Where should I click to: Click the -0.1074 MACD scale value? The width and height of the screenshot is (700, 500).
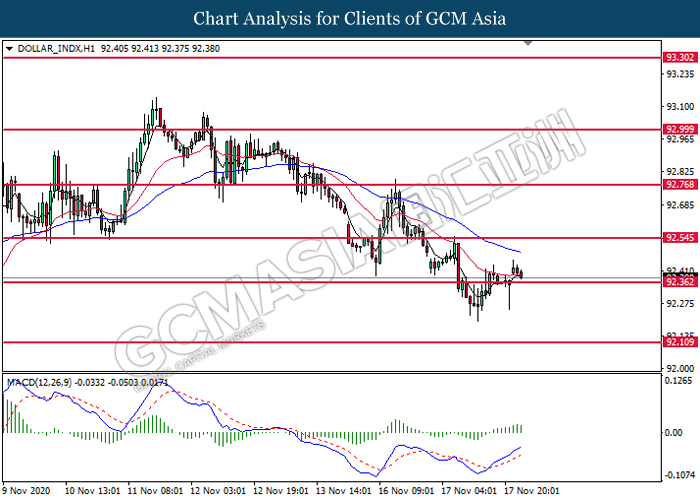tap(679, 475)
